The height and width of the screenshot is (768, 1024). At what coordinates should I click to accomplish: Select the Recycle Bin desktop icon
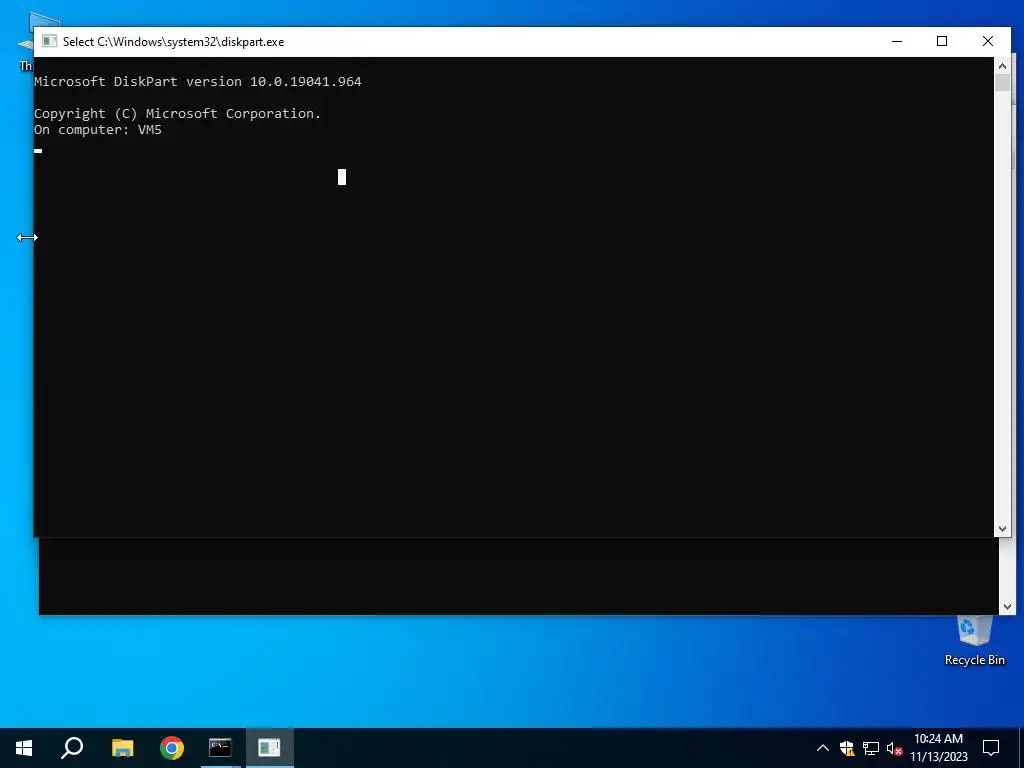tap(974, 641)
